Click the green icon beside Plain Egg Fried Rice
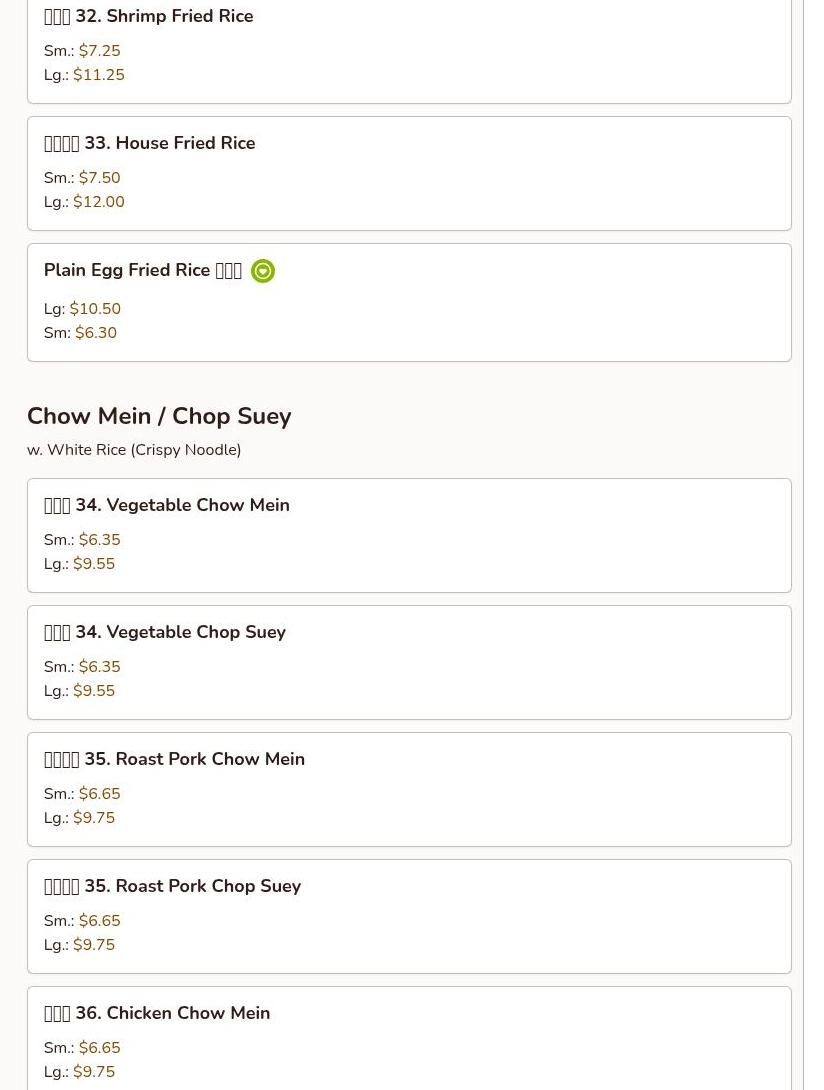The image size is (824, 1090). pos(263,270)
